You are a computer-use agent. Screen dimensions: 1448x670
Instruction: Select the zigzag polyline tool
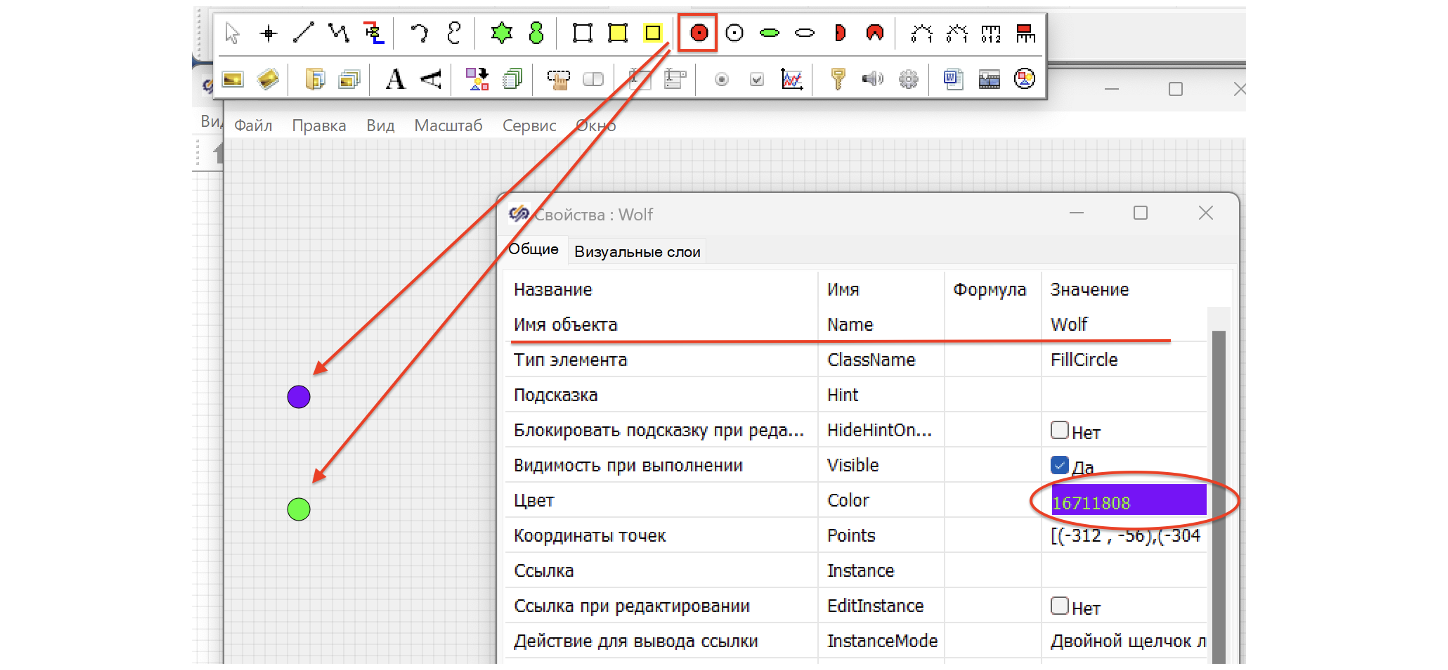[339, 34]
